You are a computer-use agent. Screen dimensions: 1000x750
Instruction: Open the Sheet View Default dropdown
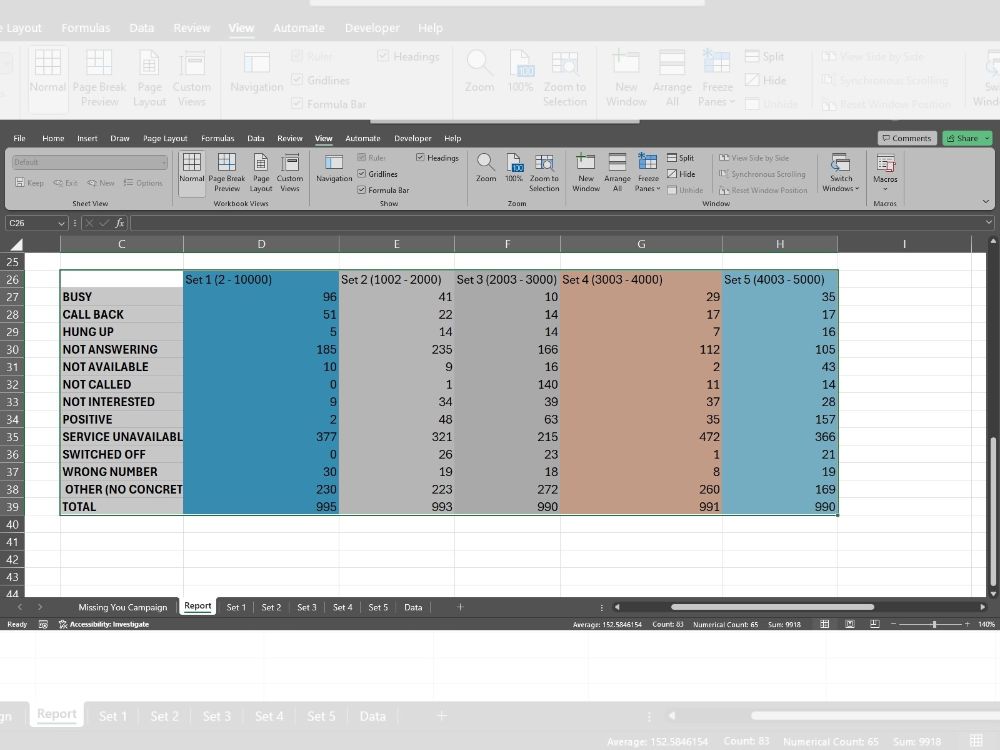(x=89, y=162)
